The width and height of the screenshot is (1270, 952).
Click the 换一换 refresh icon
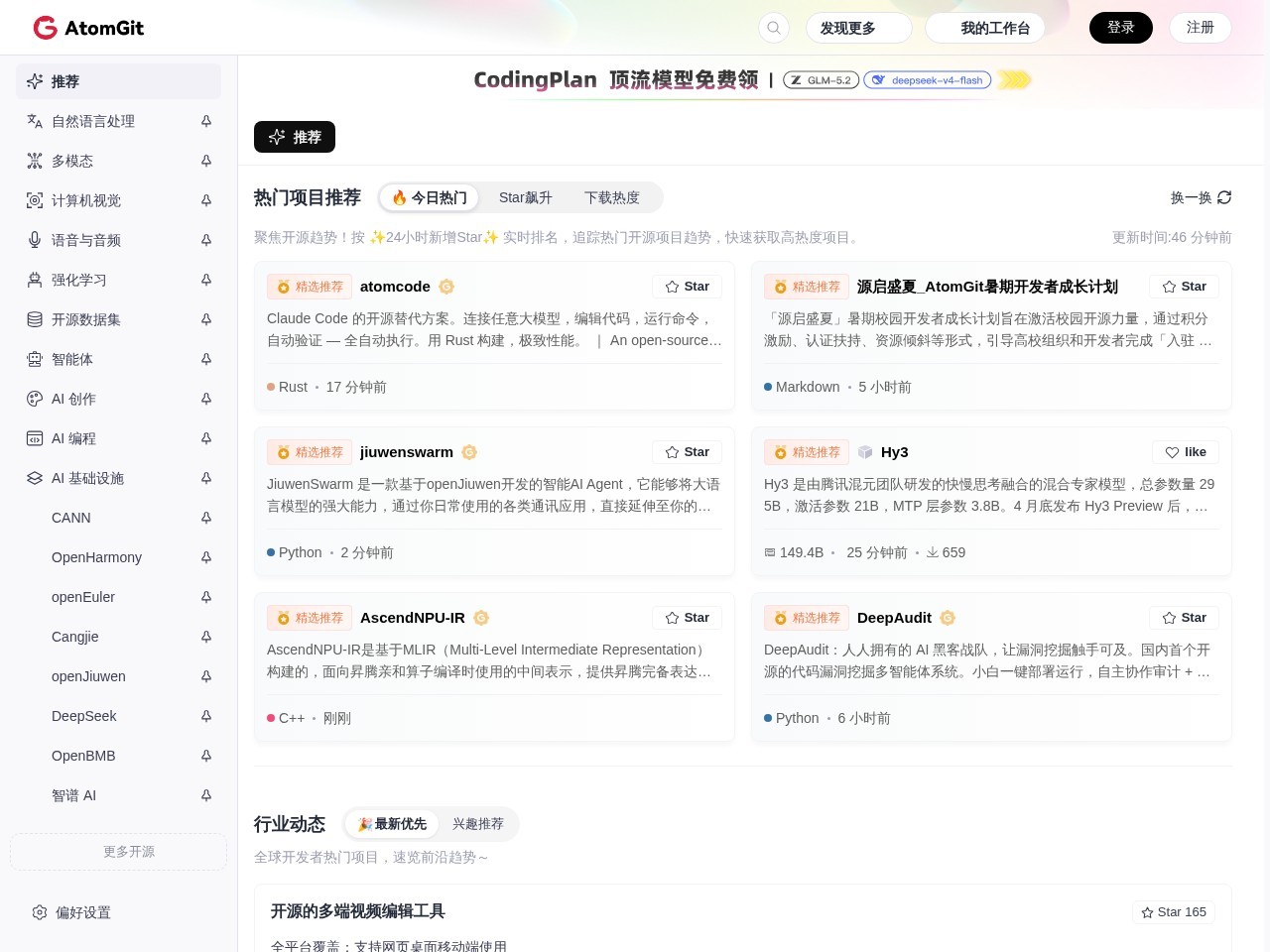(x=1224, y=197)
